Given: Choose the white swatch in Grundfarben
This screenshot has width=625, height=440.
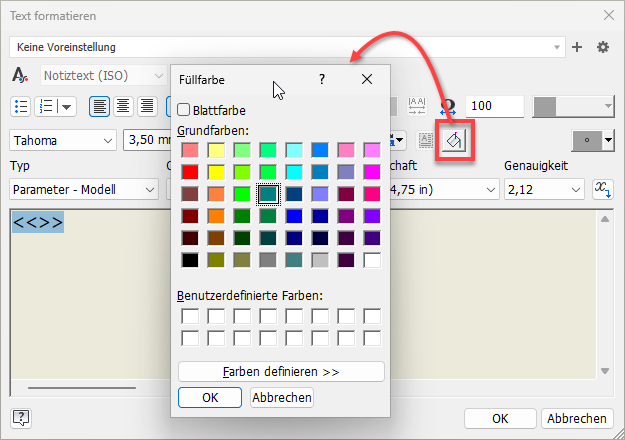Looking at the screenshot, I should click(x=372, y=260).
